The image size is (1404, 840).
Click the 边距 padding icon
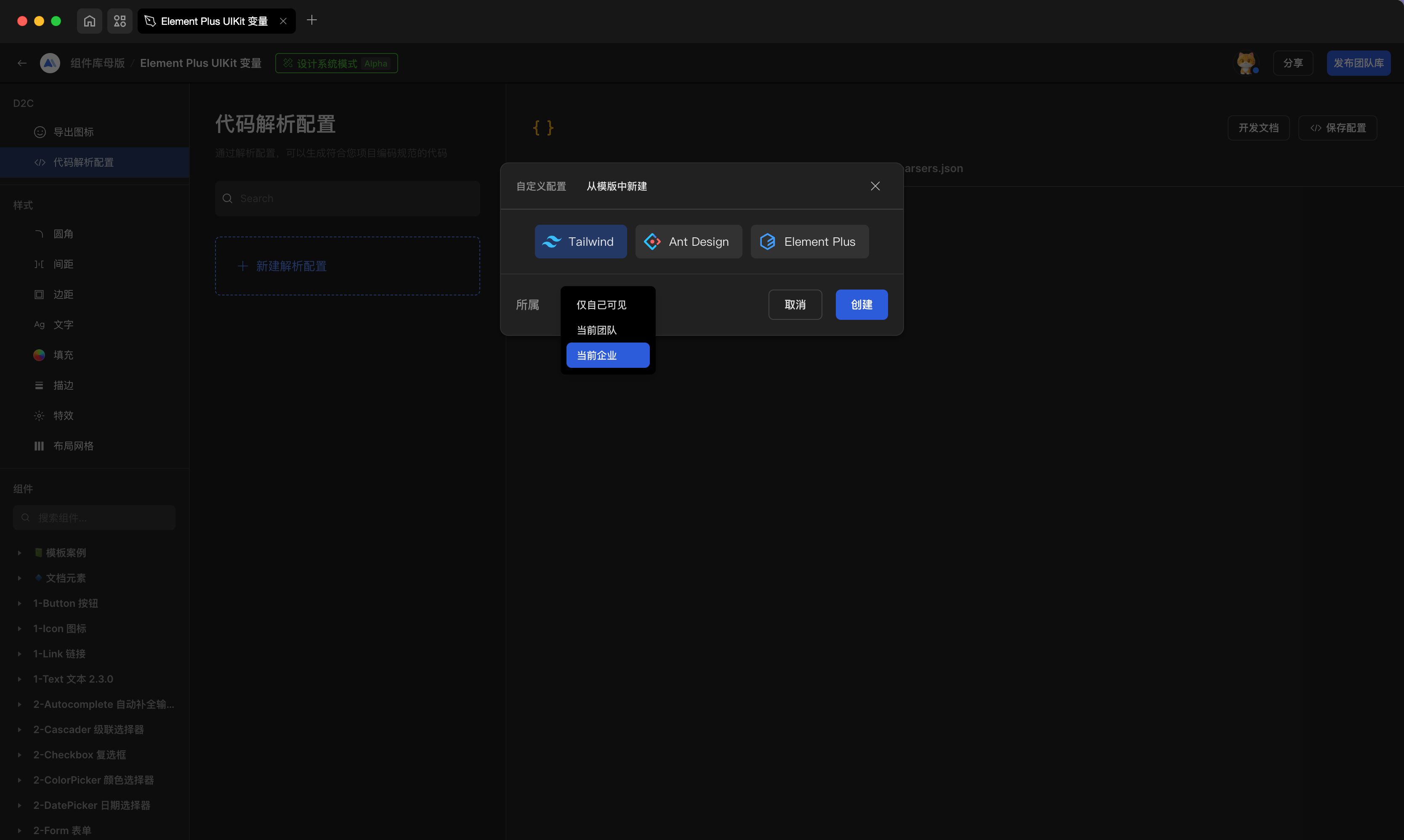coord(39,294)
